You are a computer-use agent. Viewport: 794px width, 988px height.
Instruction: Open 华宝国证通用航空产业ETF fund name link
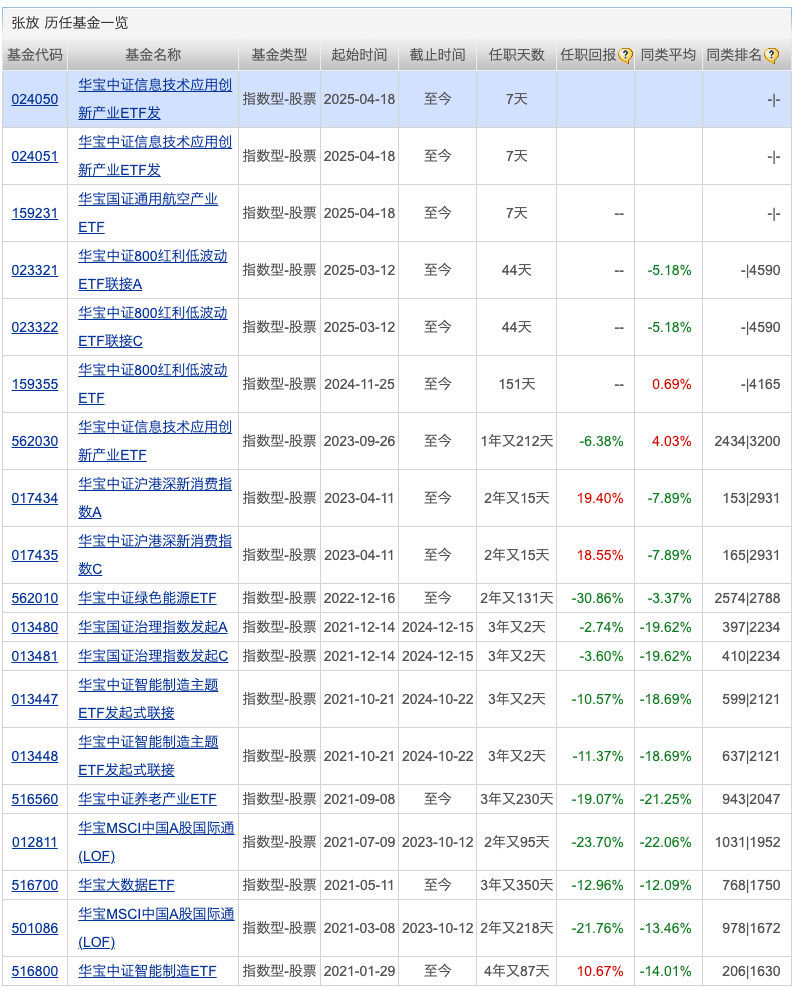148,213
